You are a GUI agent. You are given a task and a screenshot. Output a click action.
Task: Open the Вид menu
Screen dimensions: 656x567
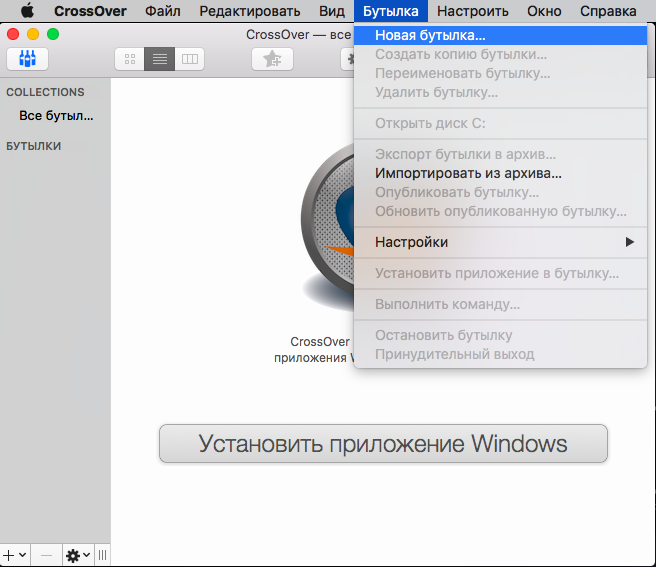pos(332,11)
